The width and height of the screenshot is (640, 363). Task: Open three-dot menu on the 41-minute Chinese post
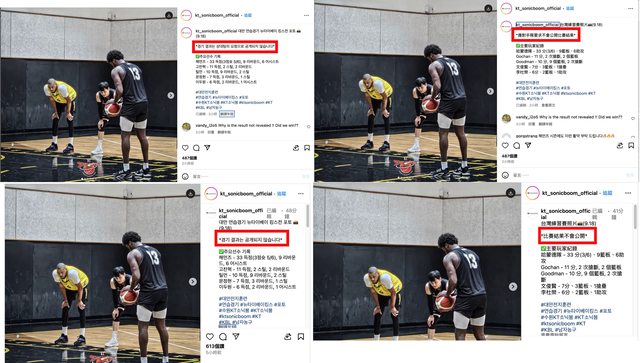628,193
